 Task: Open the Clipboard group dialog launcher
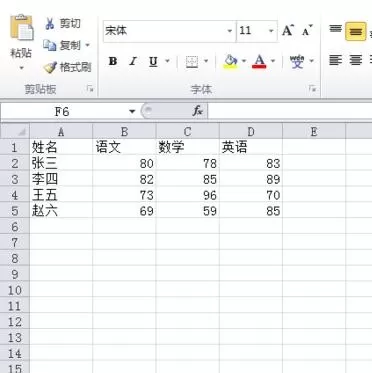pyautogui.click(x=90, y=89)
